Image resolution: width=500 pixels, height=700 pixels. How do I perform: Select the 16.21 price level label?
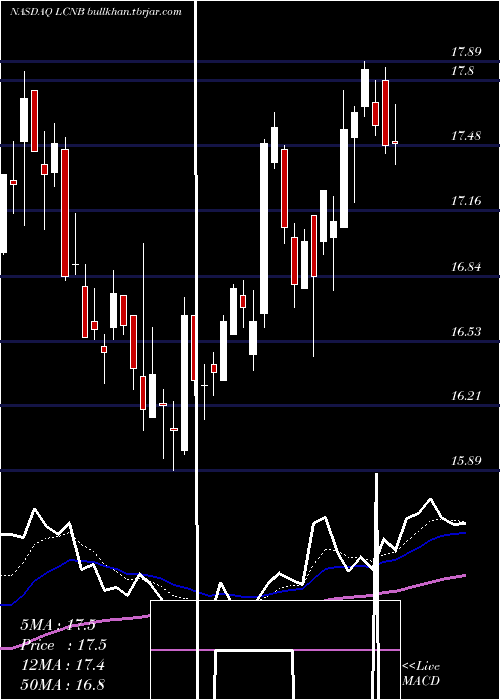tap(466, 396)
